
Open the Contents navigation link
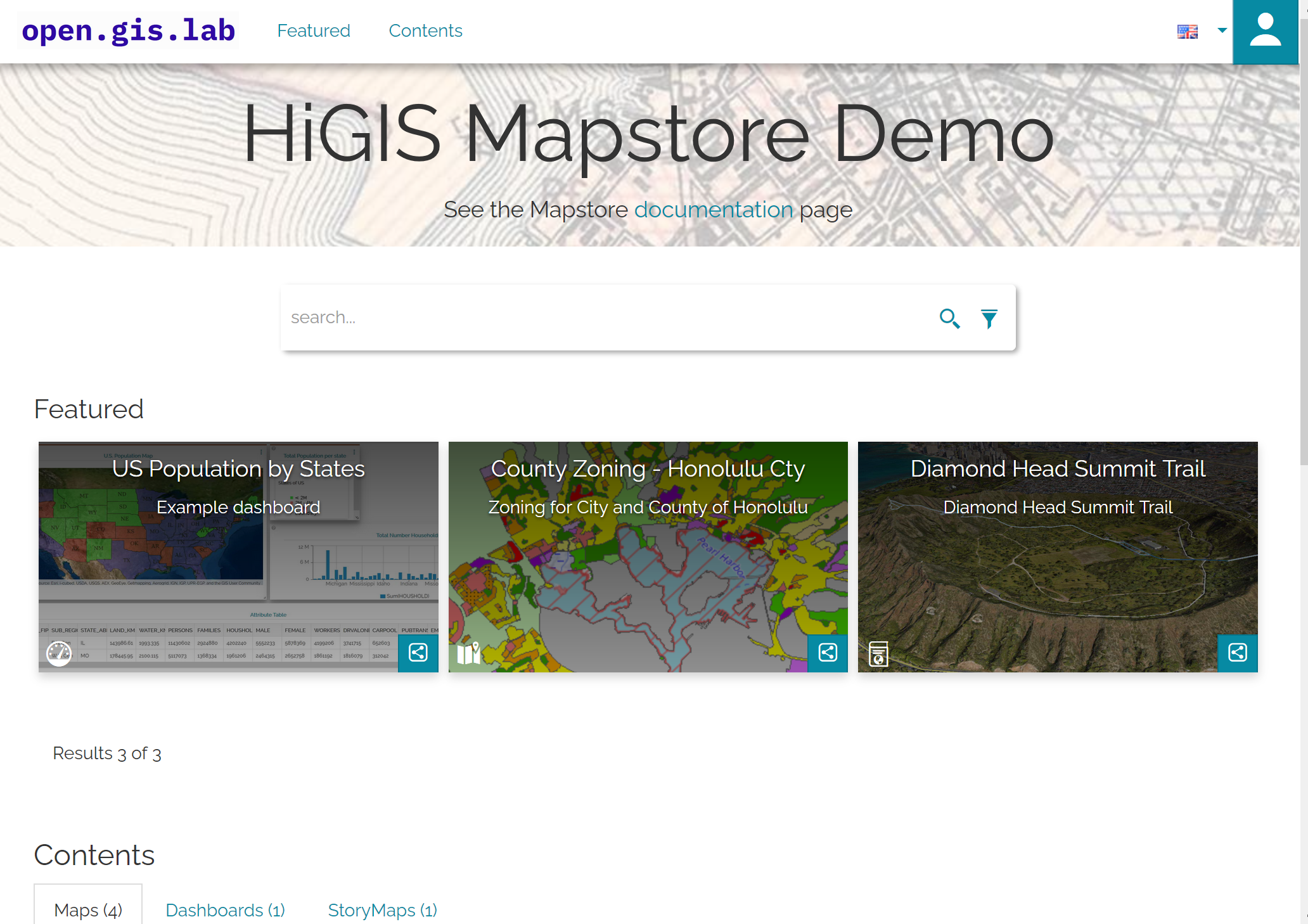[425, 30]
